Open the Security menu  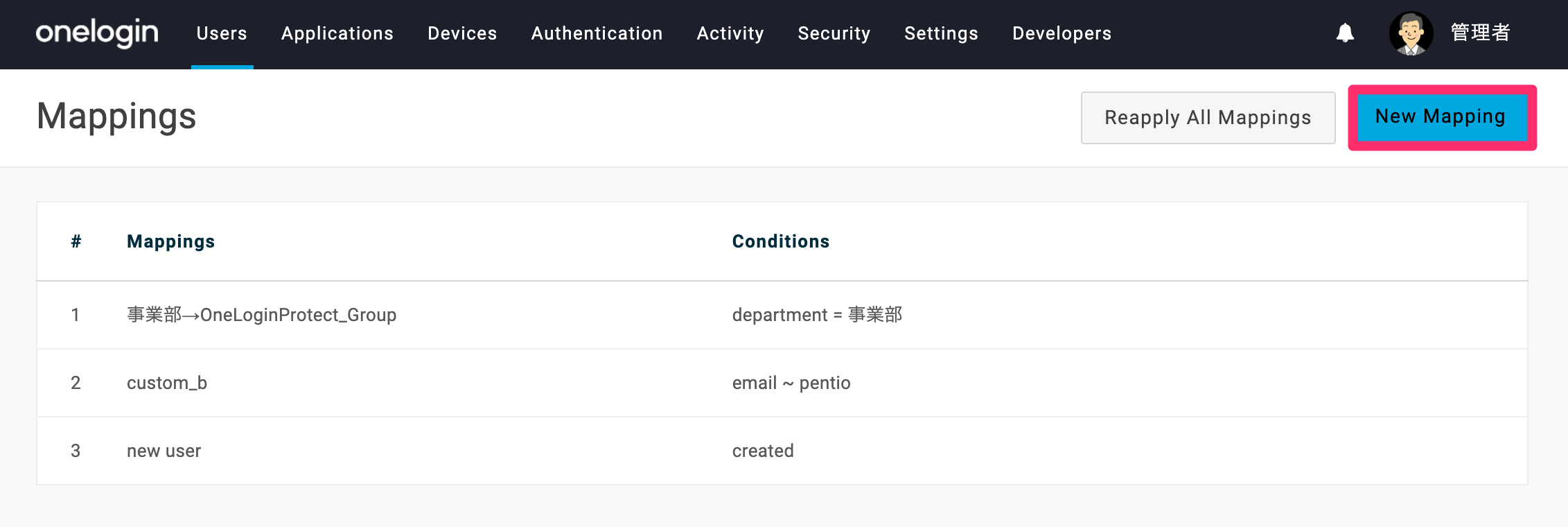tap(834, 33)
